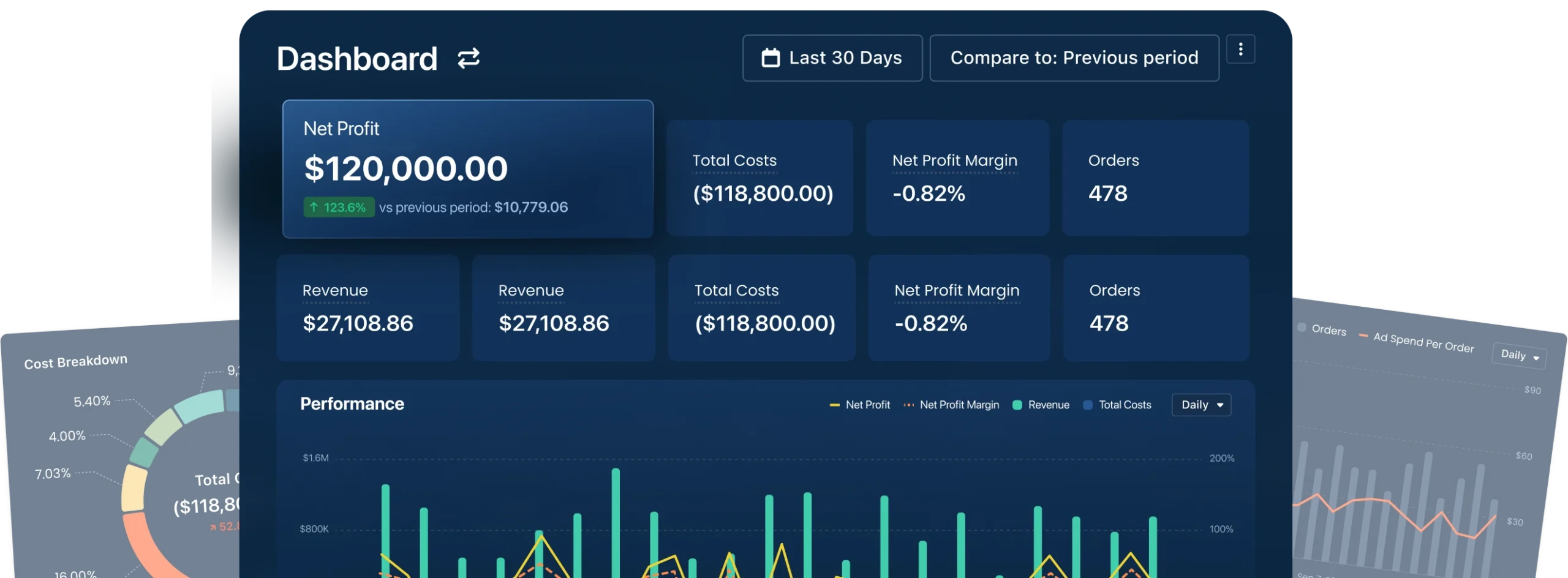
Task: Click the top-row Total Costs card
Action: 759,178
